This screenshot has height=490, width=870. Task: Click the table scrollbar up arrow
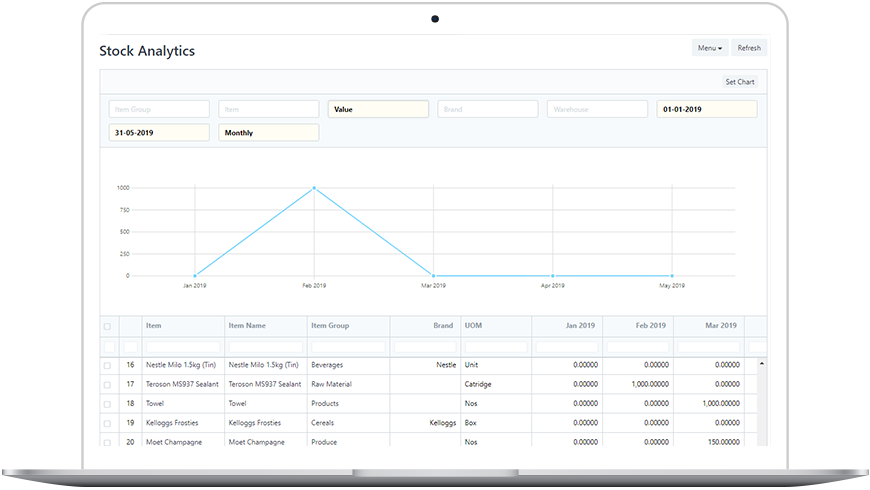tap(762, 364)
